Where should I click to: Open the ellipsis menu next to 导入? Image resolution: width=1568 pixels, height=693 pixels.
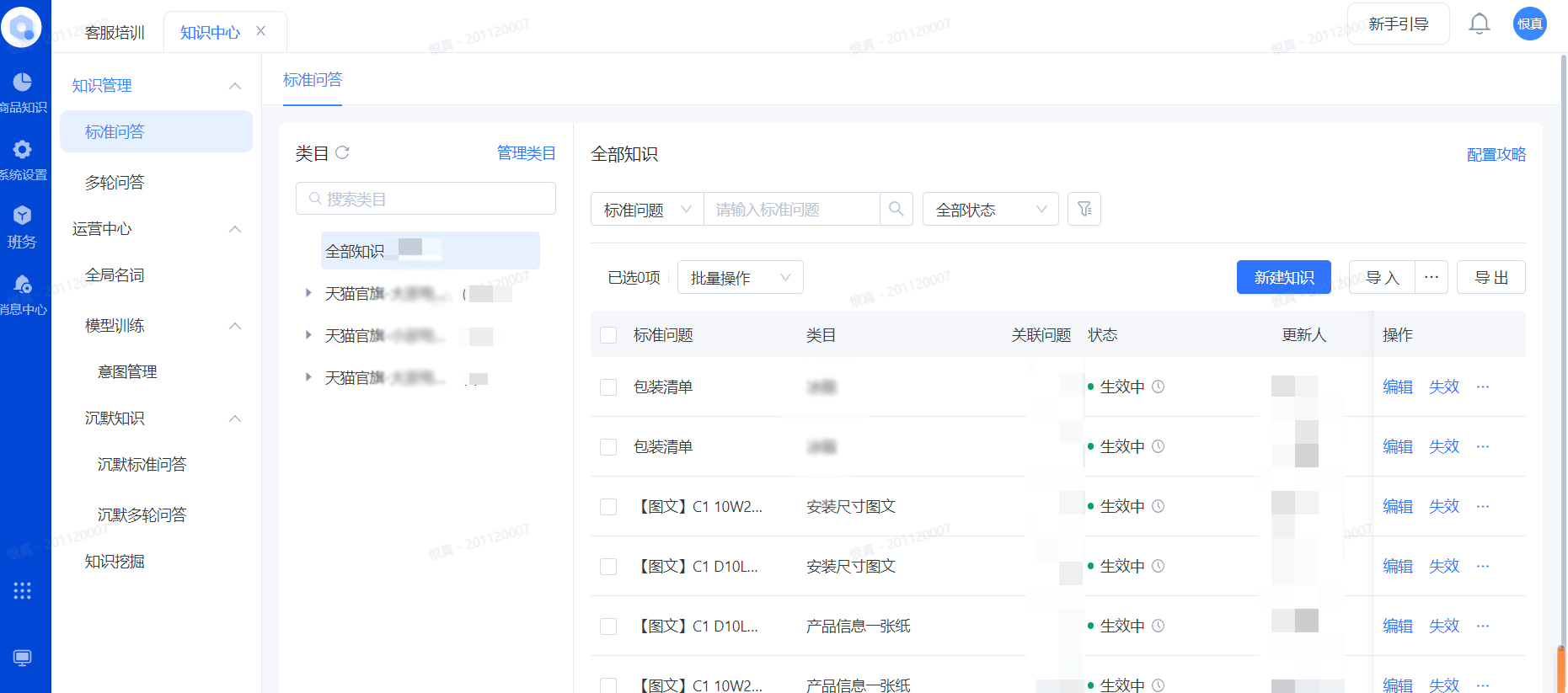click(x=1431, y=277)
